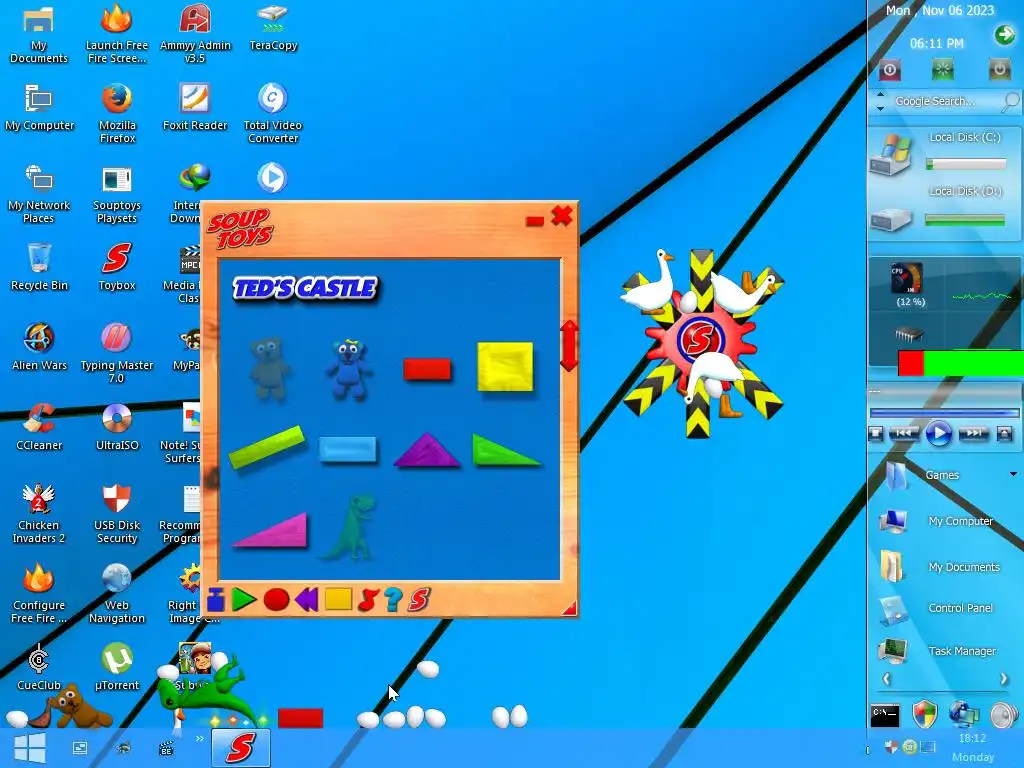Open the Souptoys Playsets desktop icon
Viewport: 1024px width, 768px height.
(x=117, y=193)
